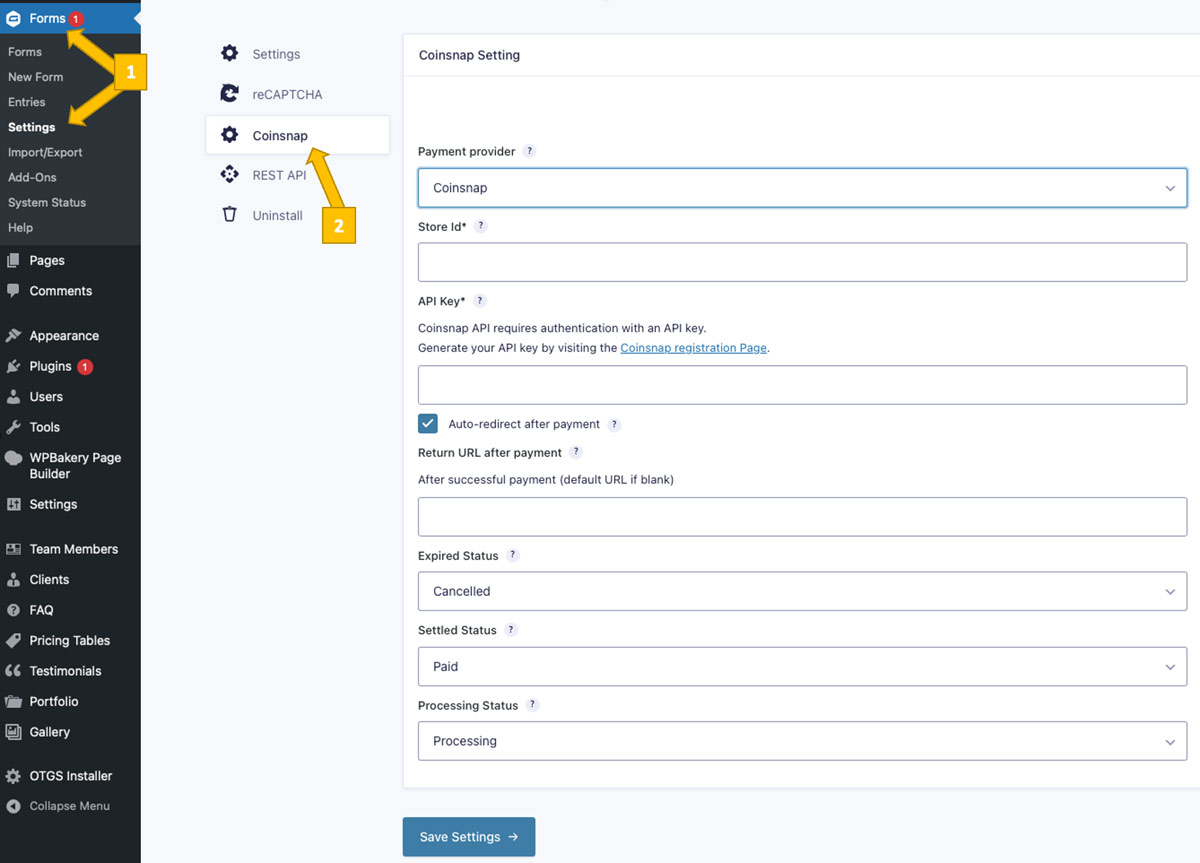The height and width of the screenshot is (863, 1200).
Task: Open the Payment provider dropdown
Action: click(x=802, y=187)
